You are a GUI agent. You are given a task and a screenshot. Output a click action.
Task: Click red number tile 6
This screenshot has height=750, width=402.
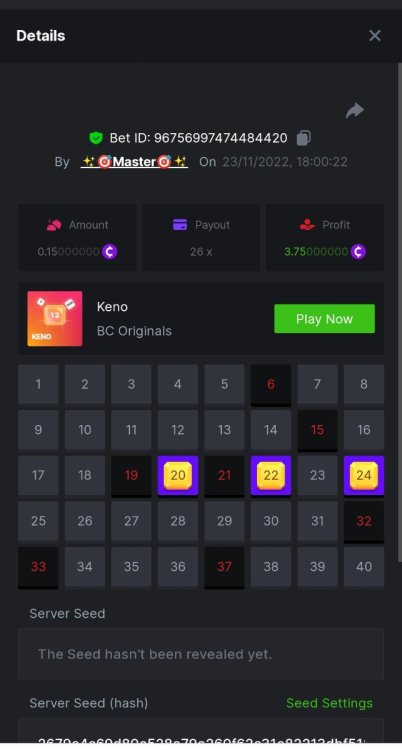pyautogui.click(x=271, y=385)
